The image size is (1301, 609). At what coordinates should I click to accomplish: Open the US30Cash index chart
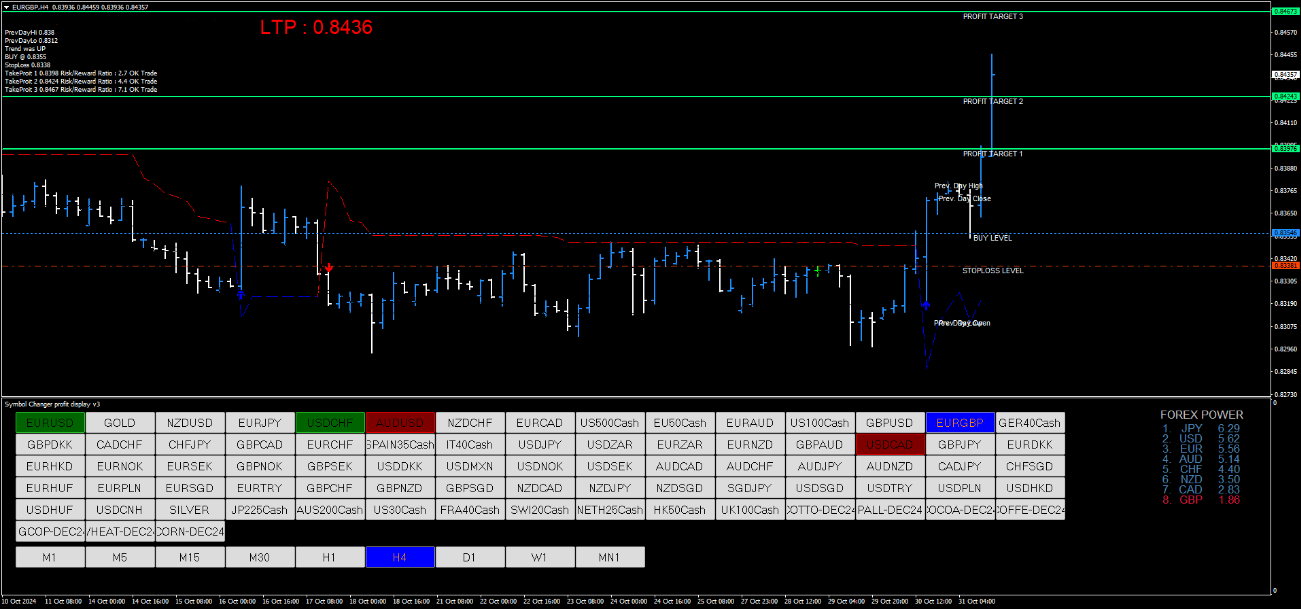400,510
